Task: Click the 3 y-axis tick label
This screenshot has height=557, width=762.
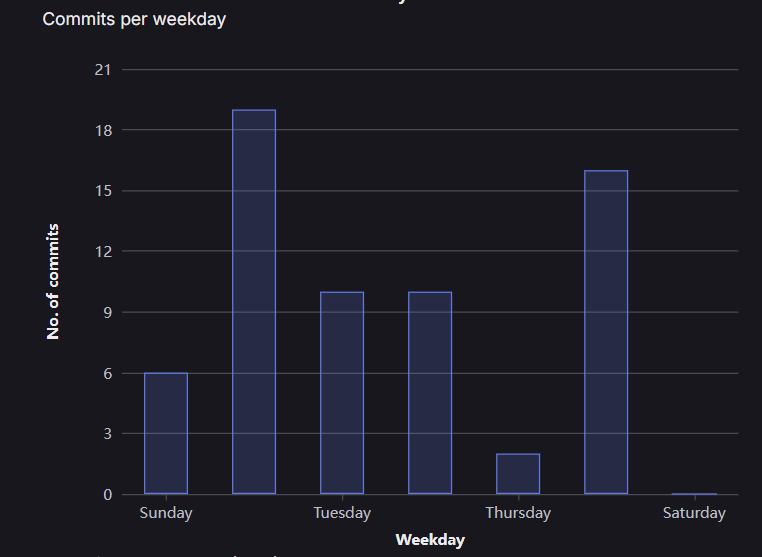Action: coord(107,434)
